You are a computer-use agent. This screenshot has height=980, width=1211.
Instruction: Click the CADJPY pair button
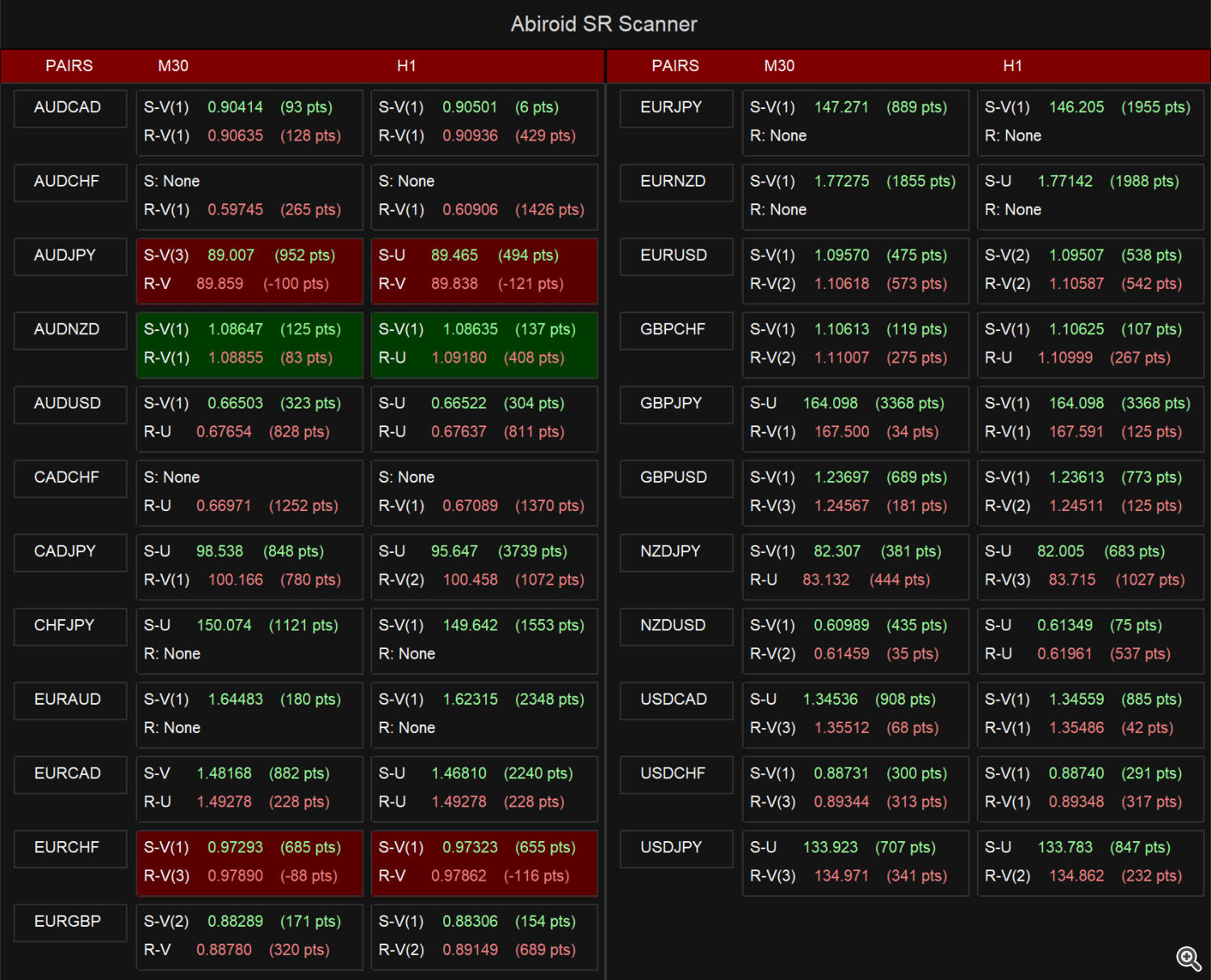pos(69,552)
